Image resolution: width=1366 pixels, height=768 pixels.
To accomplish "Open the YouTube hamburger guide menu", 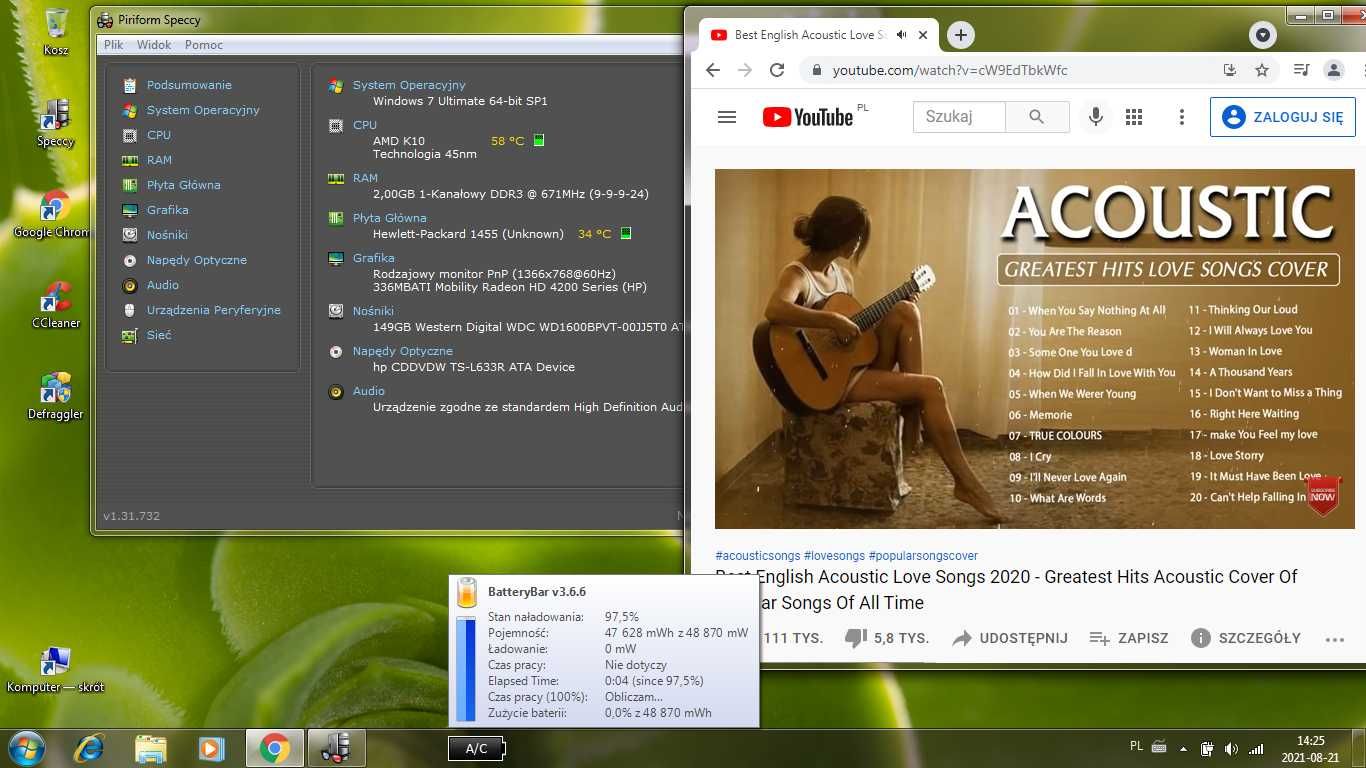I will click(727, 117).
